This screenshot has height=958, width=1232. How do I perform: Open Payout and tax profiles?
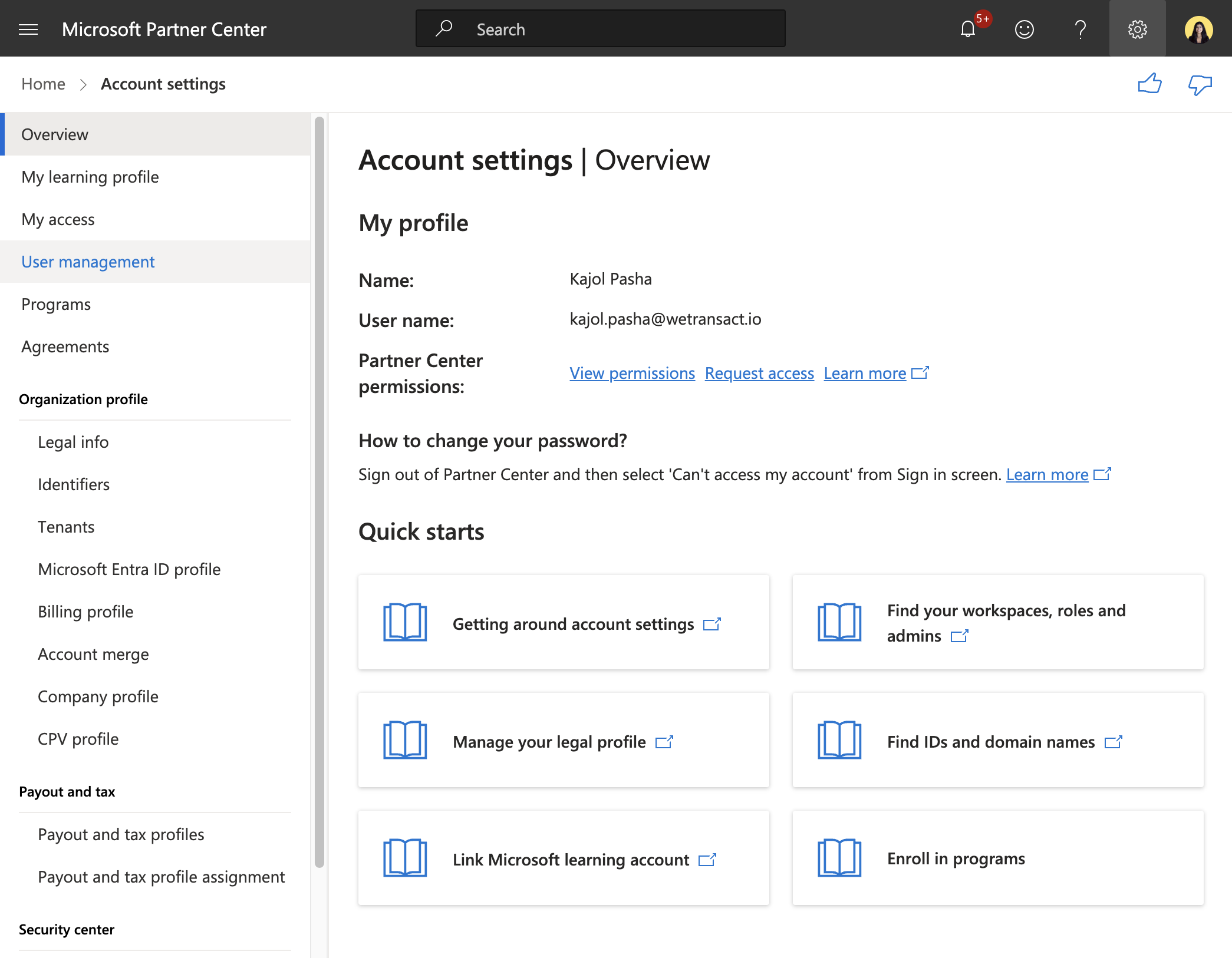[x=155, y=834]
